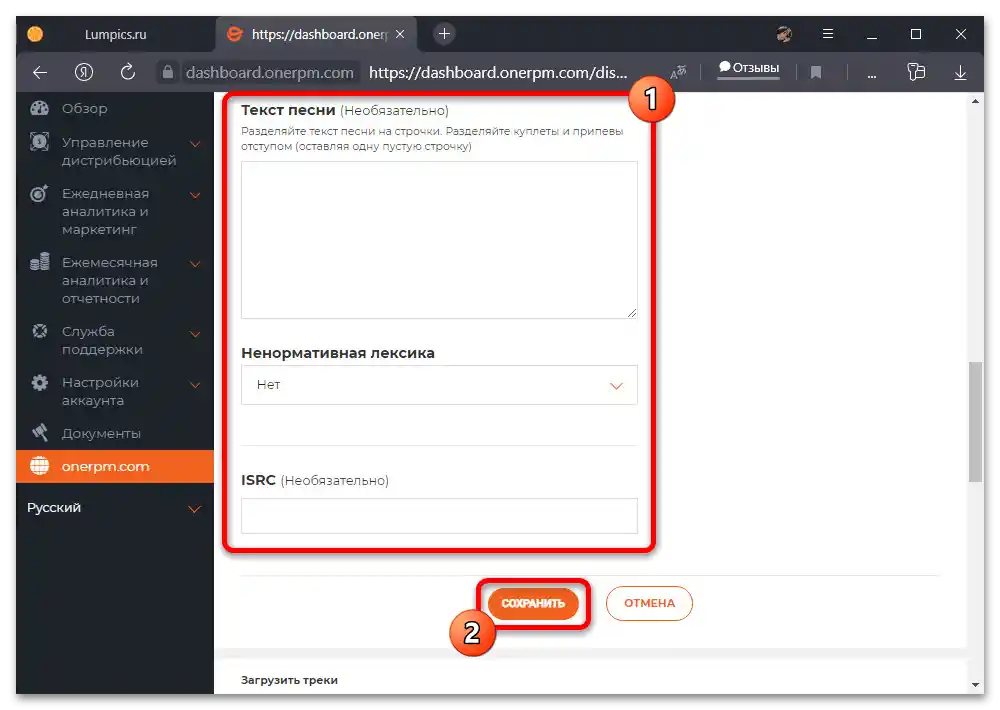This screenshot has width=1000, height=710.
Task: Select the dashboard.onerpm.com browser tab
Action: [x=316, y=34]
